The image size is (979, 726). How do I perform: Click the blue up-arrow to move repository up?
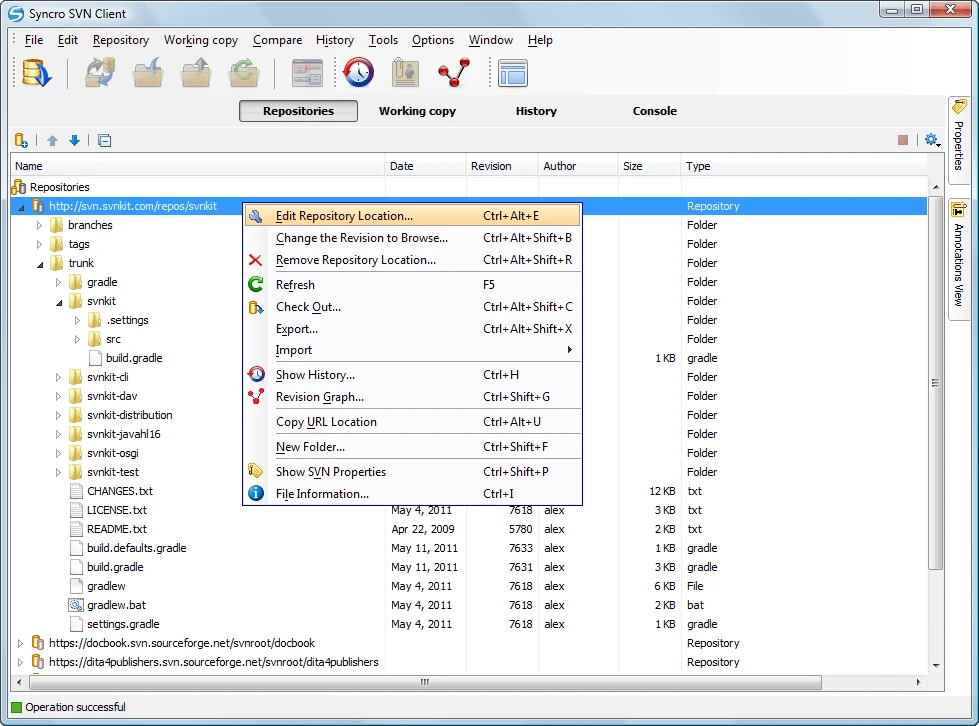point(52,140)
